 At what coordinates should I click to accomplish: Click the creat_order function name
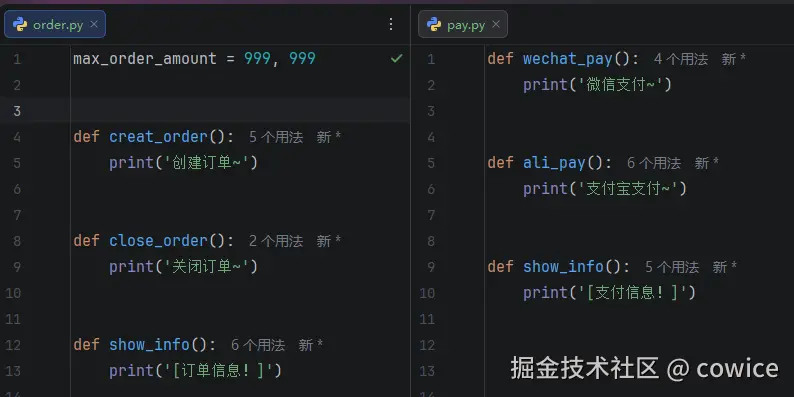tap(158, 137)
